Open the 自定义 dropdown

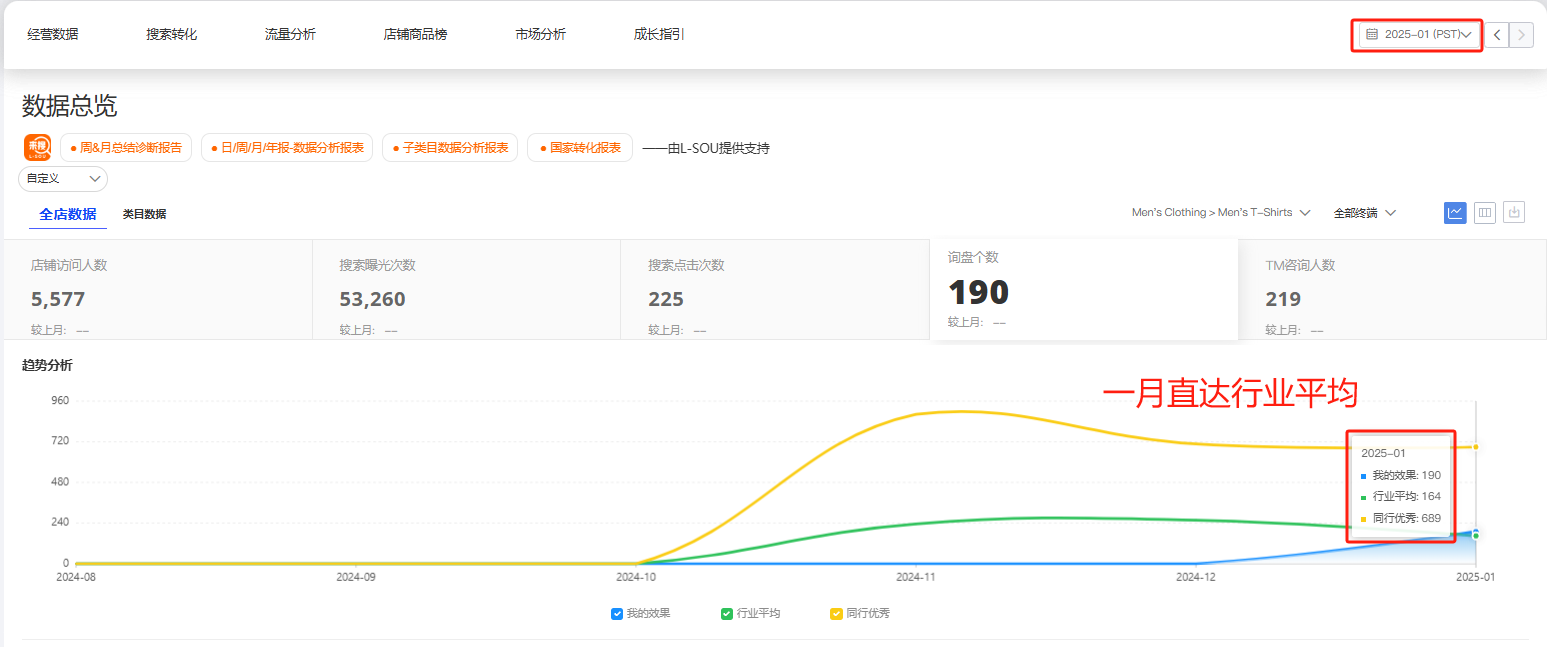(63, 179)
